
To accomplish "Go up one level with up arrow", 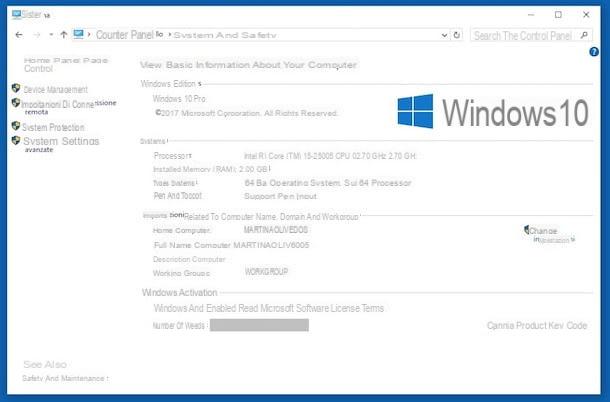I will coord(64,35).
